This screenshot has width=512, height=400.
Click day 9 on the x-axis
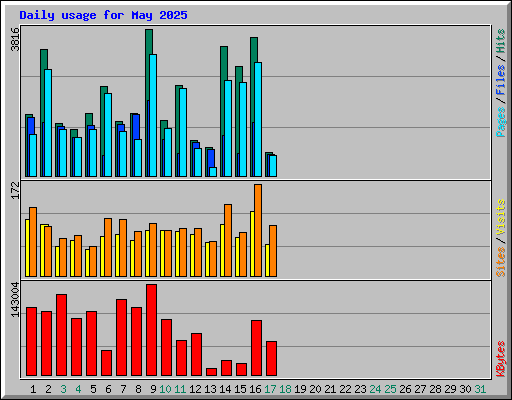153,389
